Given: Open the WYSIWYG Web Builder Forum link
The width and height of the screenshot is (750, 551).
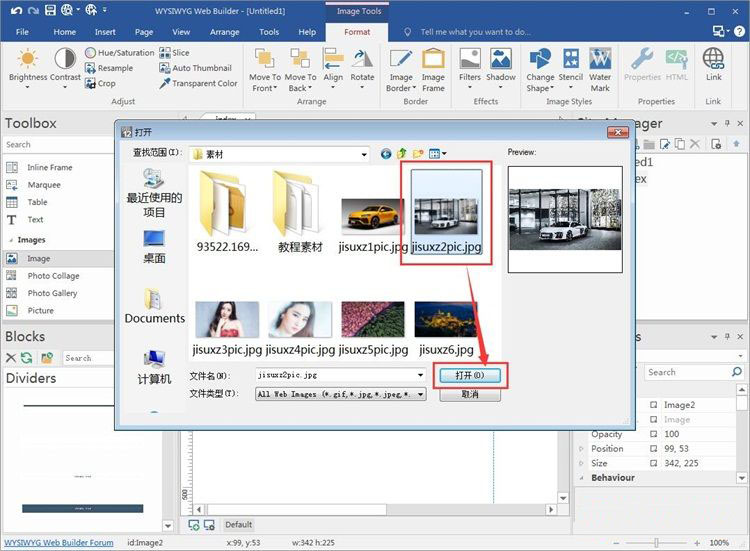Looking at the screenshot, I should coord(59,543).
